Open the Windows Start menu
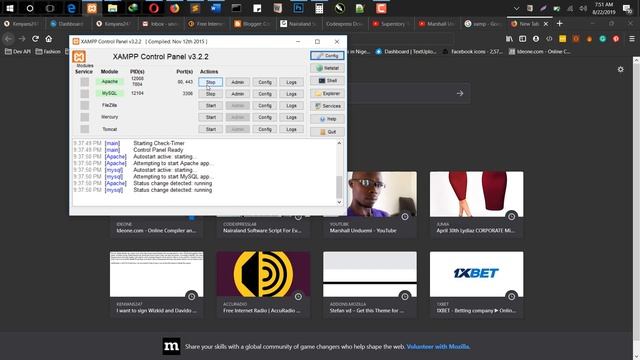 (10, 8)
